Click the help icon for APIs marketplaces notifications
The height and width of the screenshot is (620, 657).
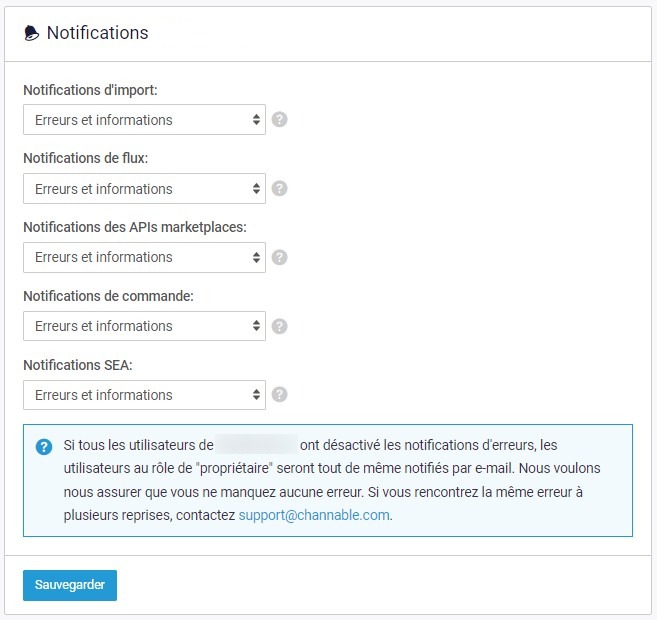pos(279,257)
